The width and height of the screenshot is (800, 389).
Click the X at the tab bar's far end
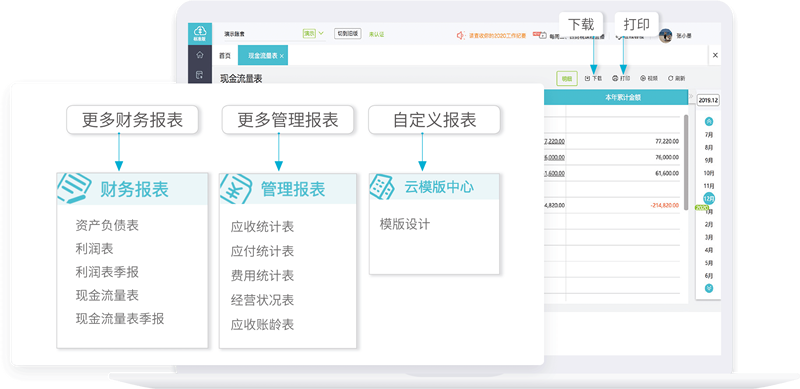click(715, 55)
